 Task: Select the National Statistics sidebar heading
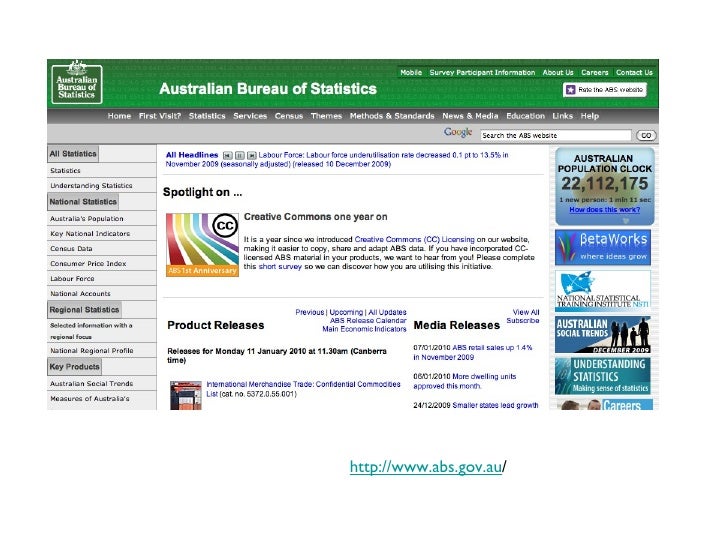(83, 202)
